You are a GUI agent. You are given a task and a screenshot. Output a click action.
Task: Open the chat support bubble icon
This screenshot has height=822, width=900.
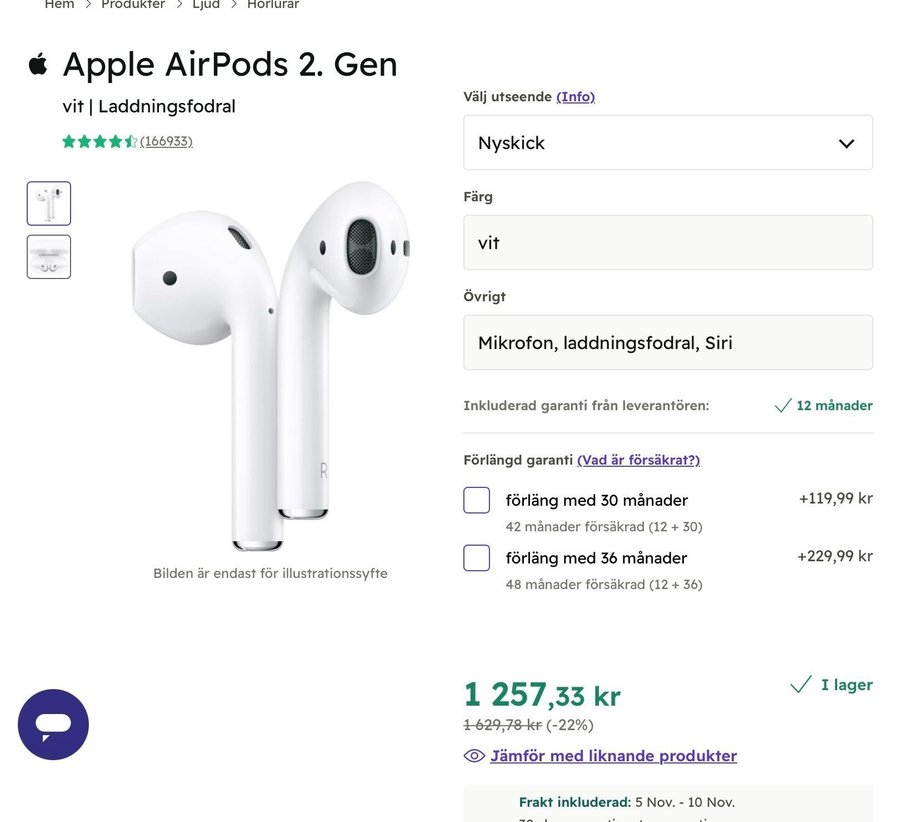pyautogui.click(x=53, y=725)
